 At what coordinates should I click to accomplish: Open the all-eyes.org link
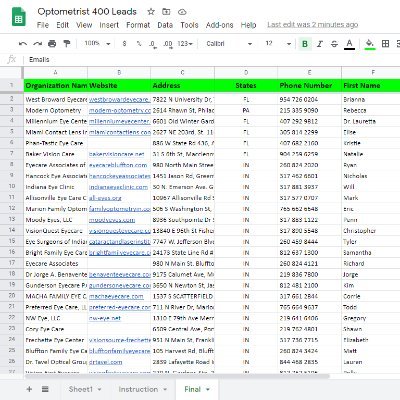[x=105, y=198]
